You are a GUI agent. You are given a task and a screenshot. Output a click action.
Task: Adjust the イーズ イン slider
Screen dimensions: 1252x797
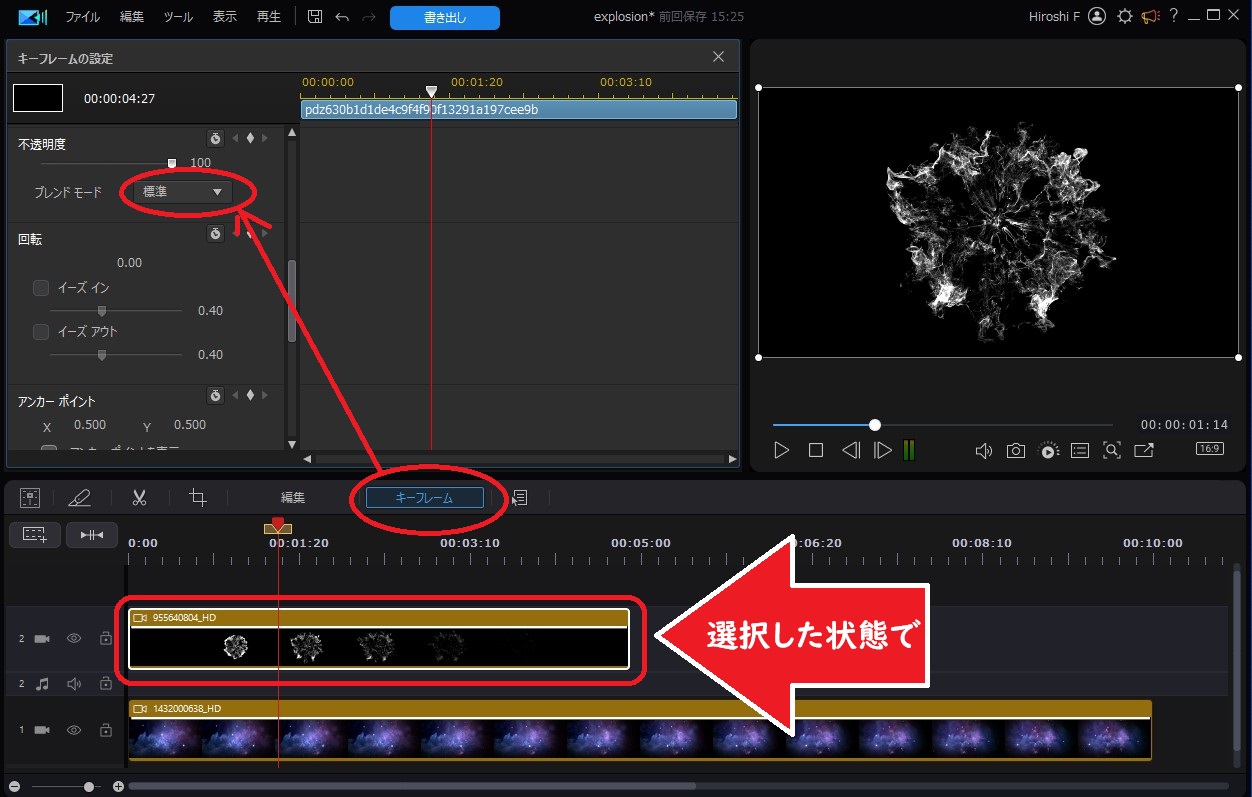[x=101, y=311]
